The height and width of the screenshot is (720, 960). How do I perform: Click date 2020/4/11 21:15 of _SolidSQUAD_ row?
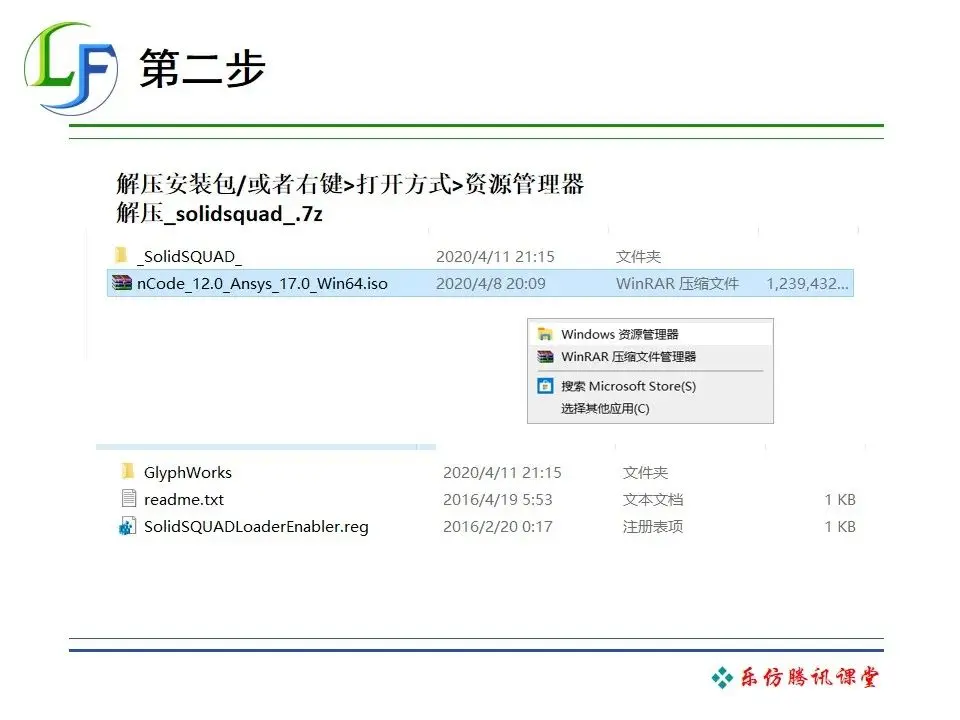click(x=495, y=257)
